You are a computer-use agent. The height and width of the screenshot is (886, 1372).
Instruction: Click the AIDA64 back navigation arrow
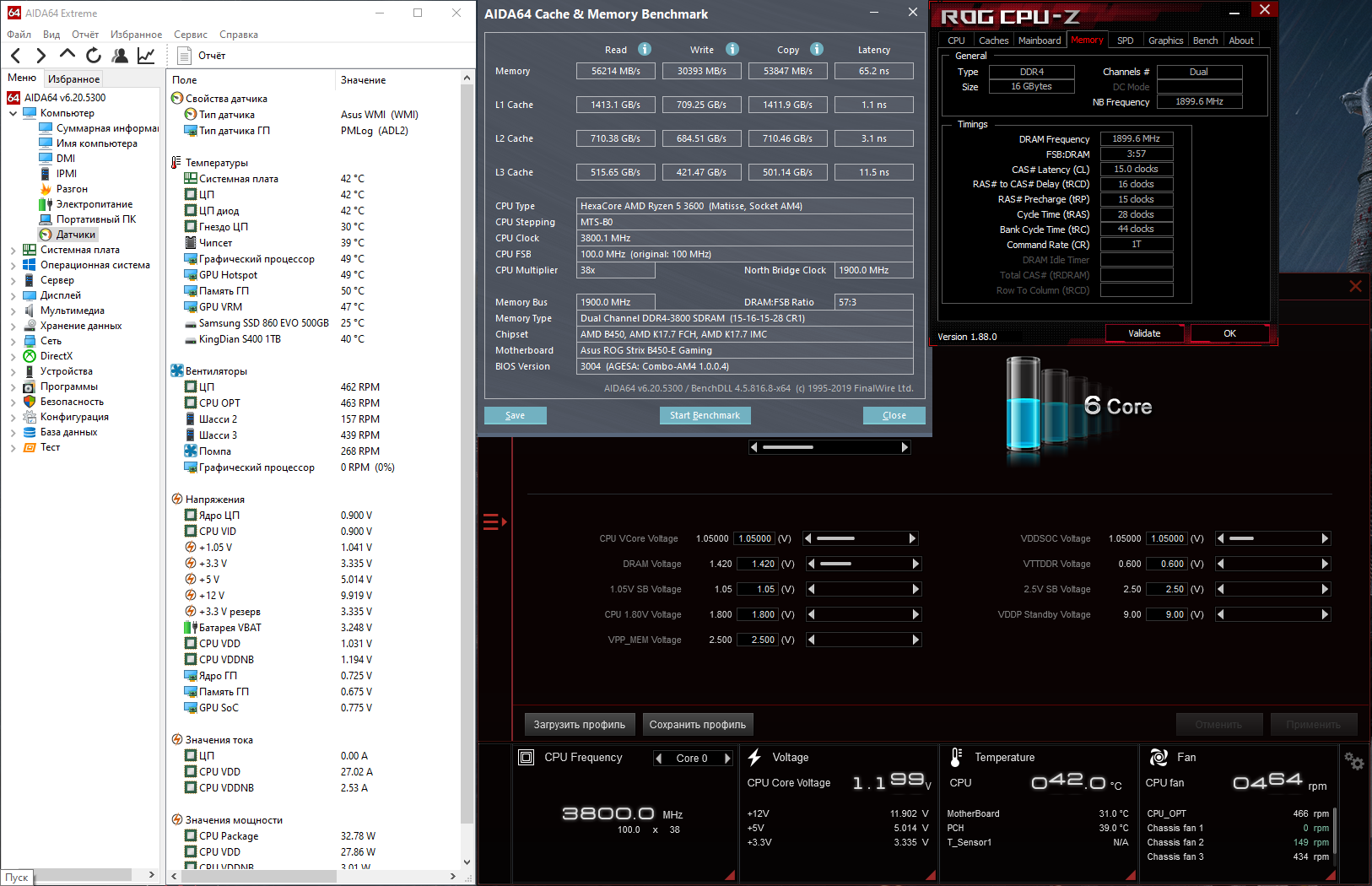(15, 56)
